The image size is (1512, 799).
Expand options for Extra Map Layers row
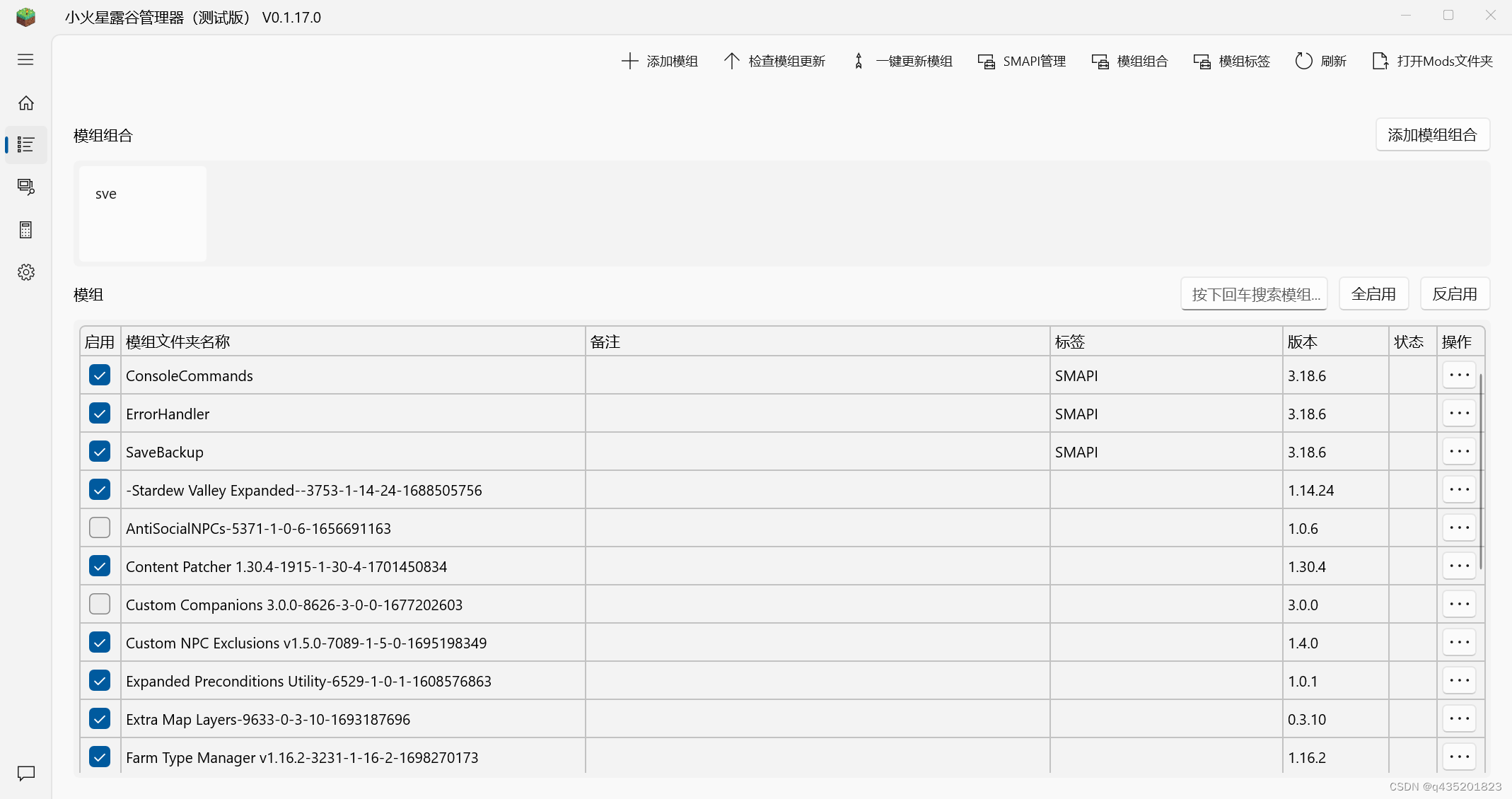tap(1458, 719)
